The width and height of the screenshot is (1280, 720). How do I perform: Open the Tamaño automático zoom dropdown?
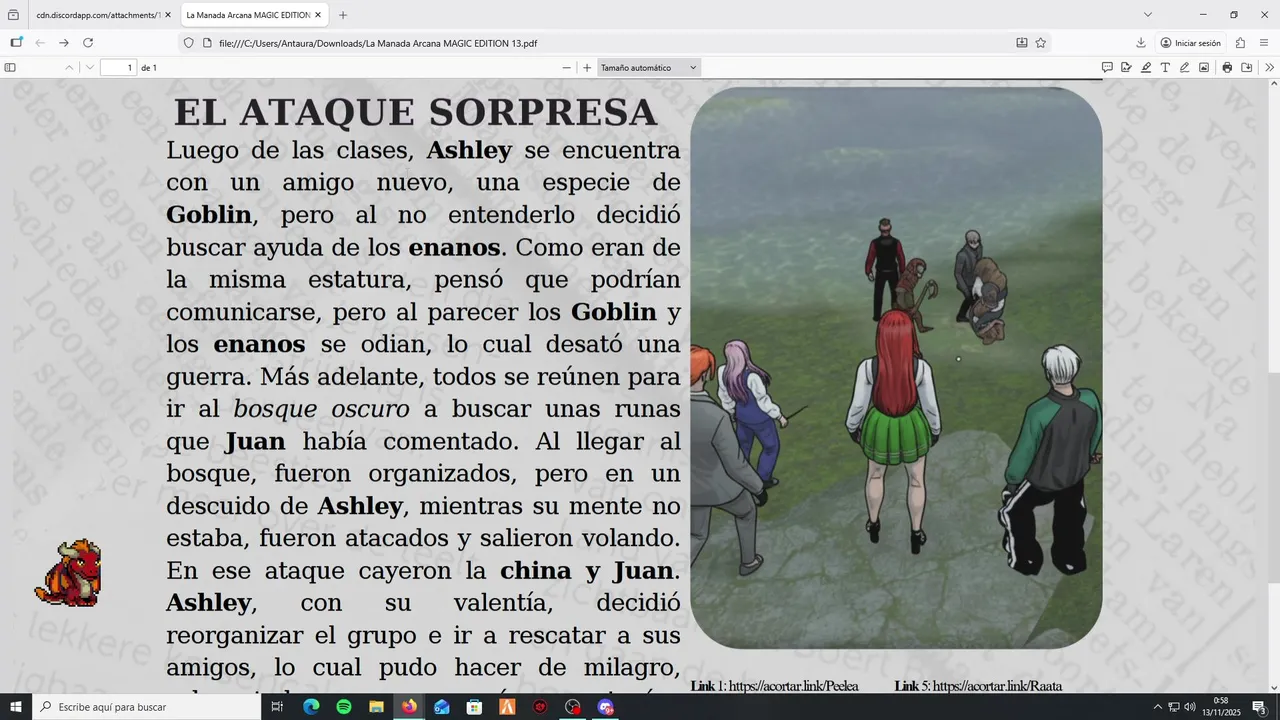click(649, 68)
